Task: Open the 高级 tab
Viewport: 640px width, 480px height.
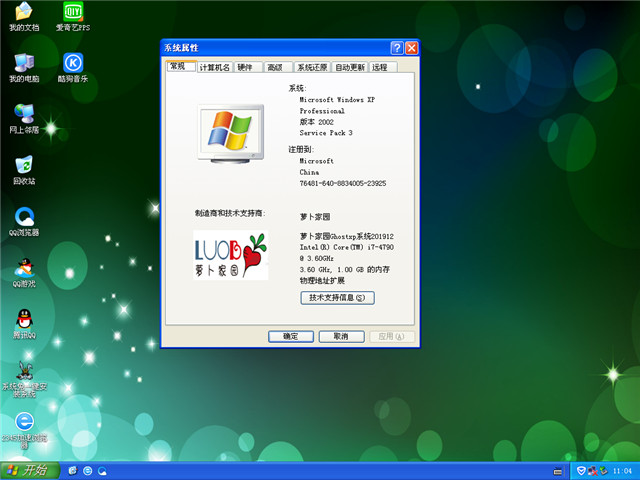Action: click(278, 67)
